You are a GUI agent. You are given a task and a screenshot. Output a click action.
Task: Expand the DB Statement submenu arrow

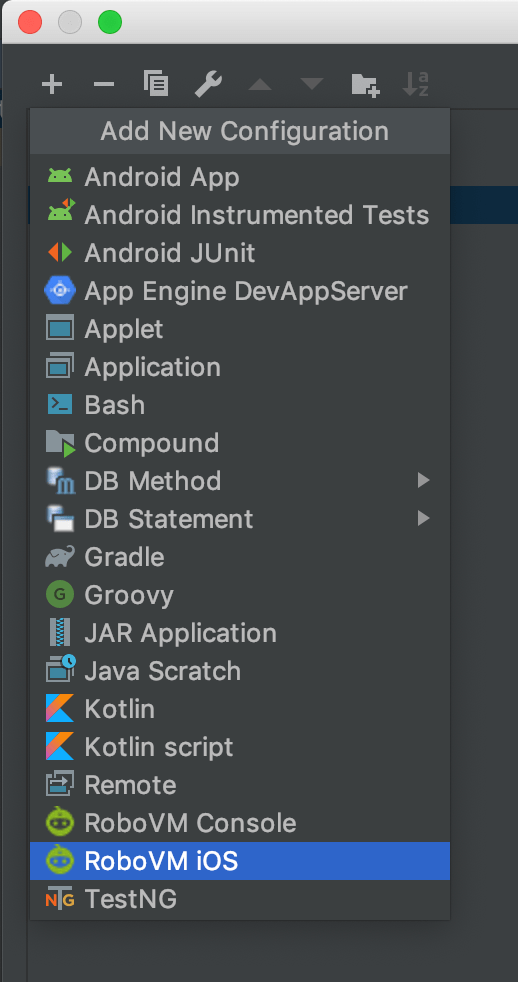[424, 519]
